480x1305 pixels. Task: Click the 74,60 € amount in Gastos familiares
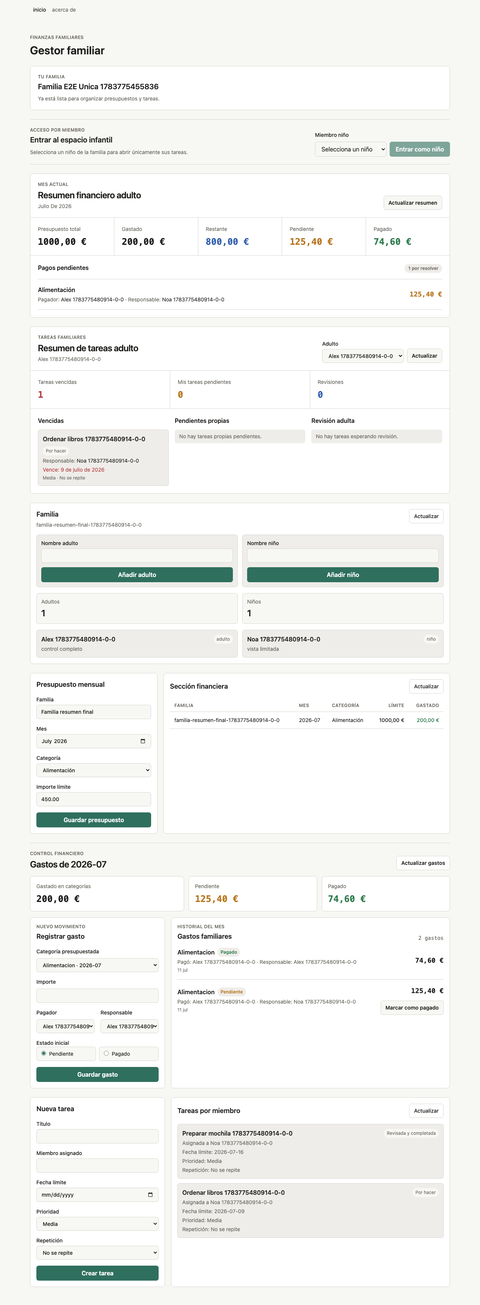pyautogui.click(x=429, y=960)
